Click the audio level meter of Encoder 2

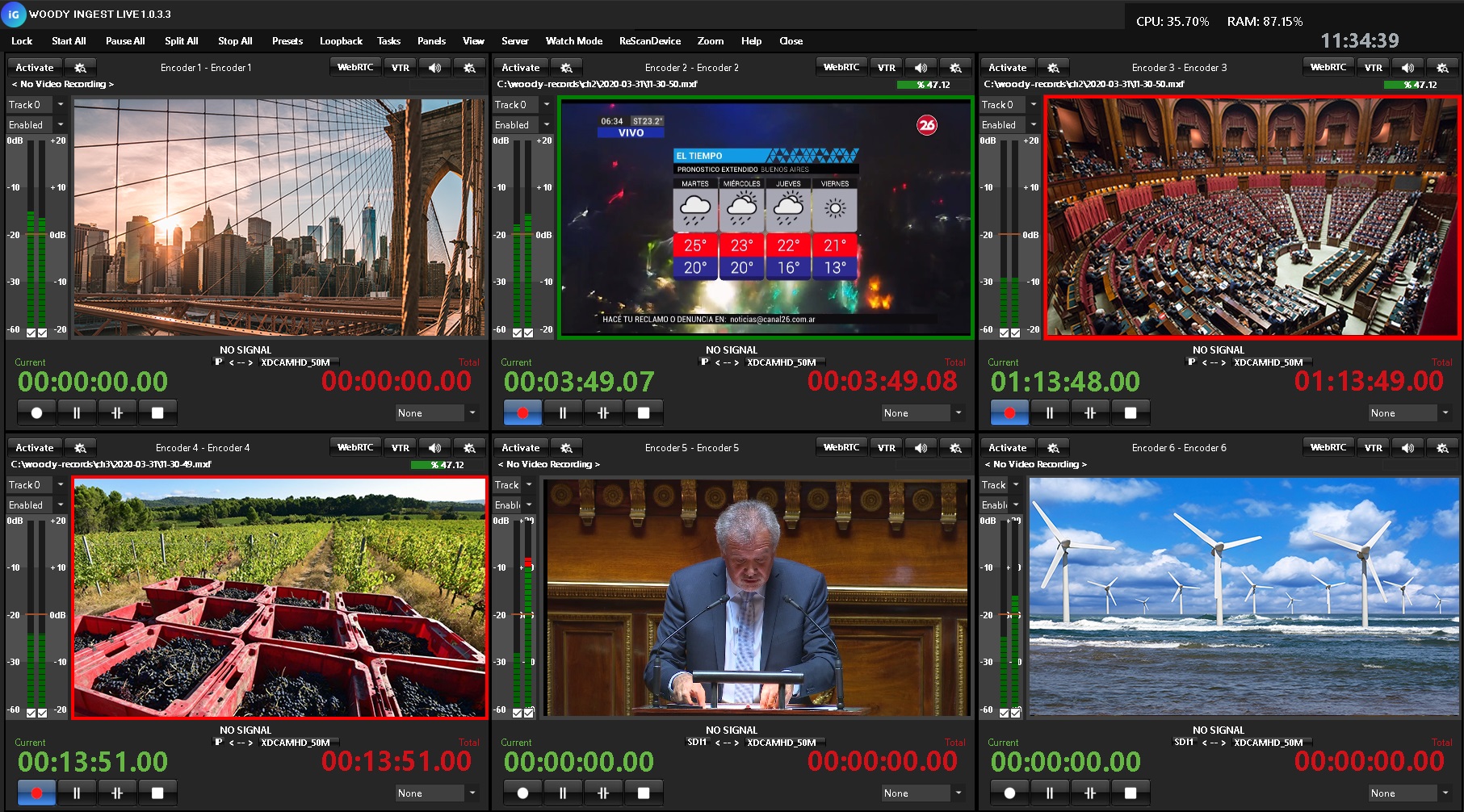[x=522, y=234]
